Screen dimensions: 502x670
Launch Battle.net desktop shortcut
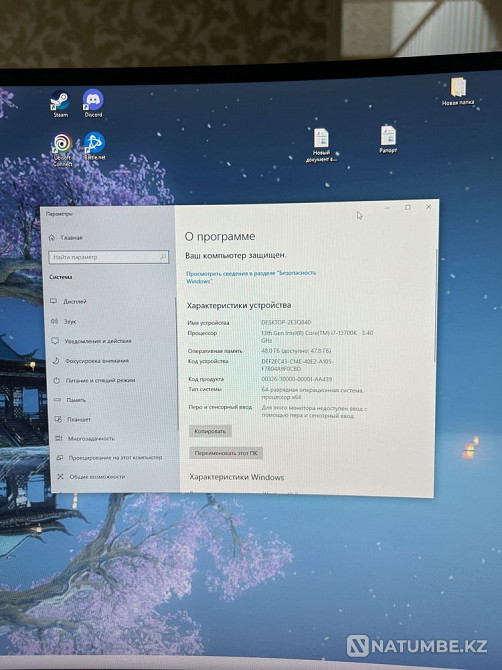click(94, 146)
